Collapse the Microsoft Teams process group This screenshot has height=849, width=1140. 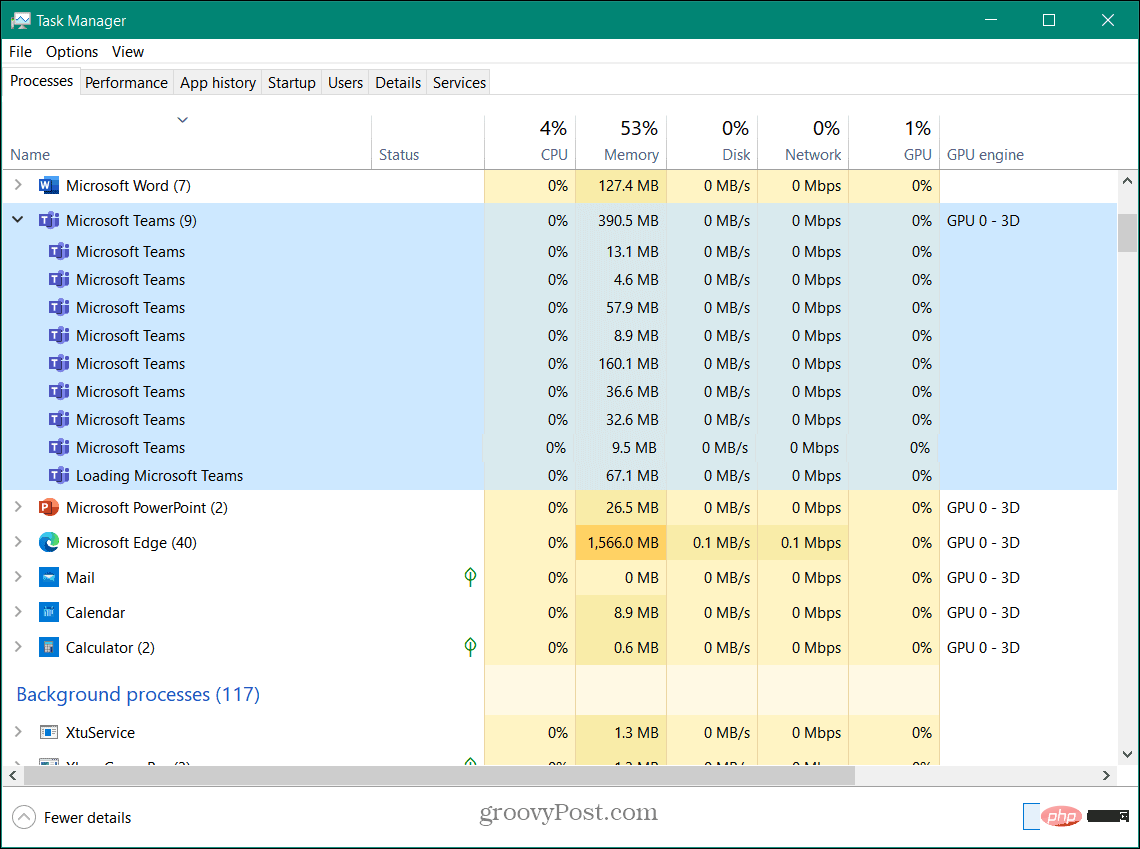[18, 220]
